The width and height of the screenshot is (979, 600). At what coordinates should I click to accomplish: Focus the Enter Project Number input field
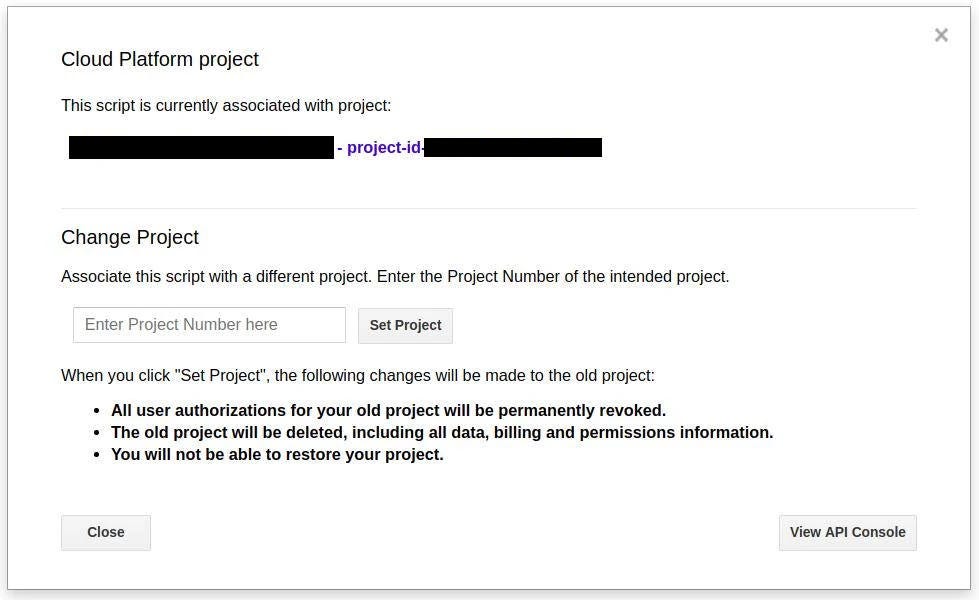point(209,324)
